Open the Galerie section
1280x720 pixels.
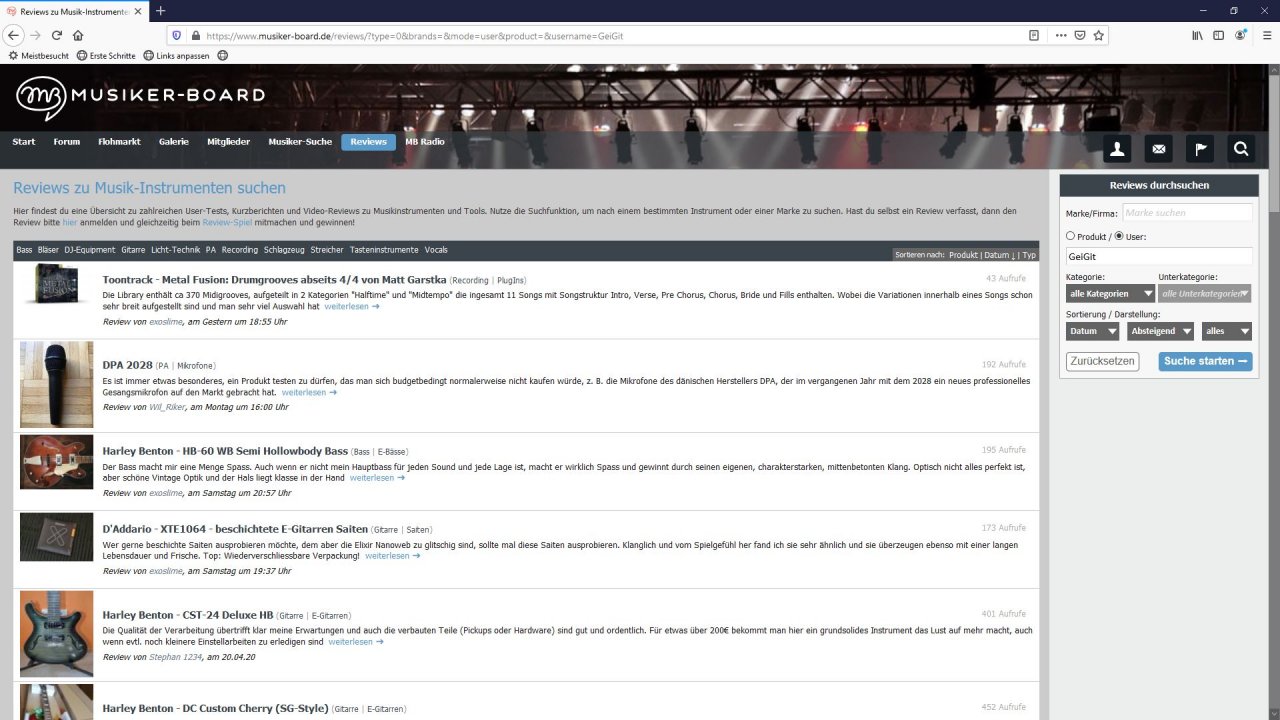(173, 142)
